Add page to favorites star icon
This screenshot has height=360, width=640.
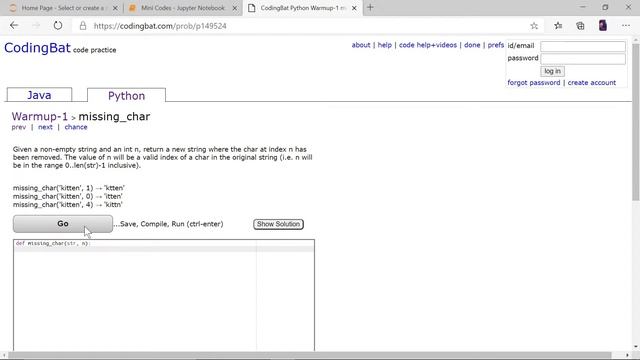(x=534, y=26)
